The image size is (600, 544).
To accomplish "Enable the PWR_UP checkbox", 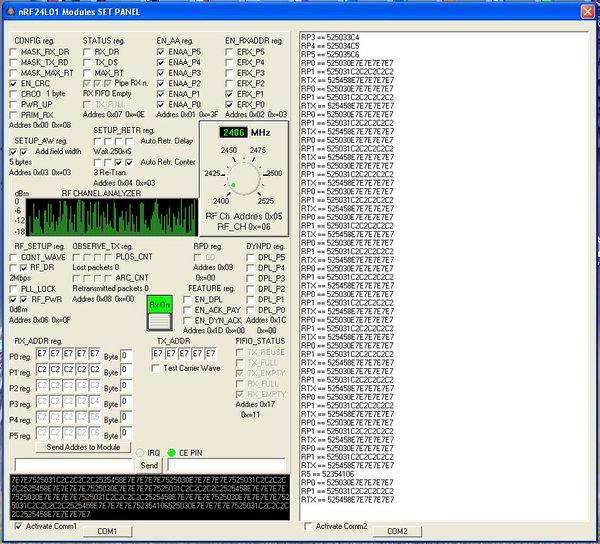I will [13, 104].
